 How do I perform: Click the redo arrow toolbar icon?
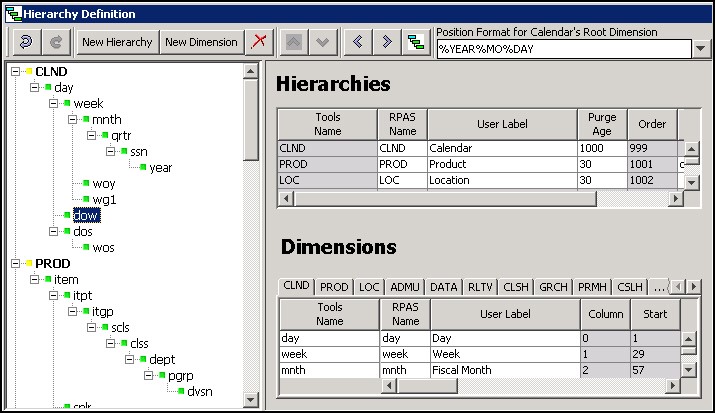pos(56,42)
